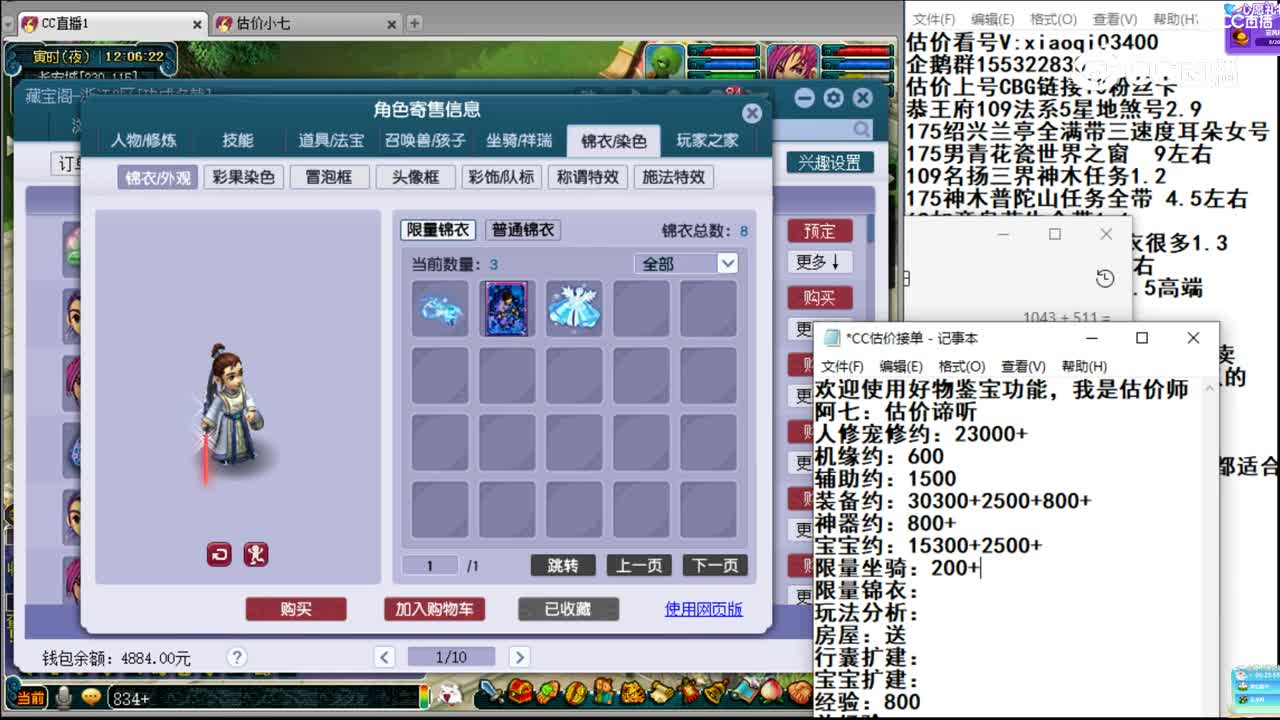
Task: Switch to 人物/修炼 tab
Action: click(144, 141)
